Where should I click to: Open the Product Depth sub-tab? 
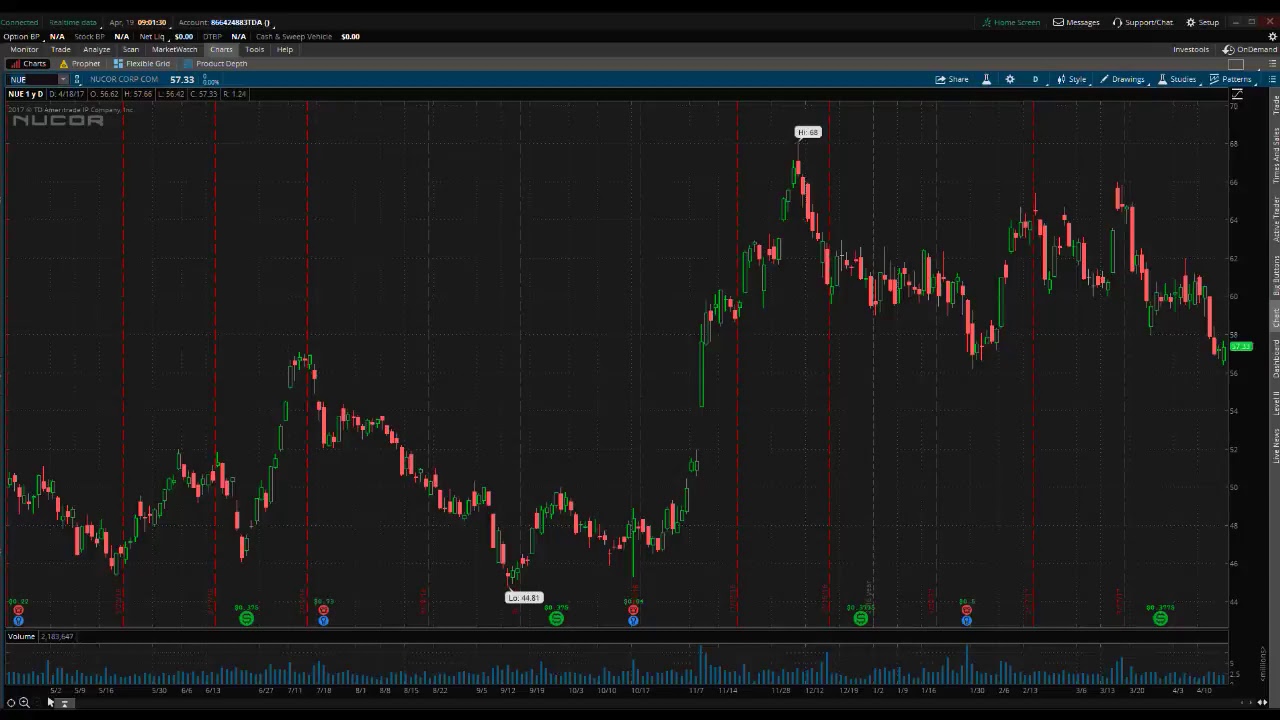[x=215, y=63]
